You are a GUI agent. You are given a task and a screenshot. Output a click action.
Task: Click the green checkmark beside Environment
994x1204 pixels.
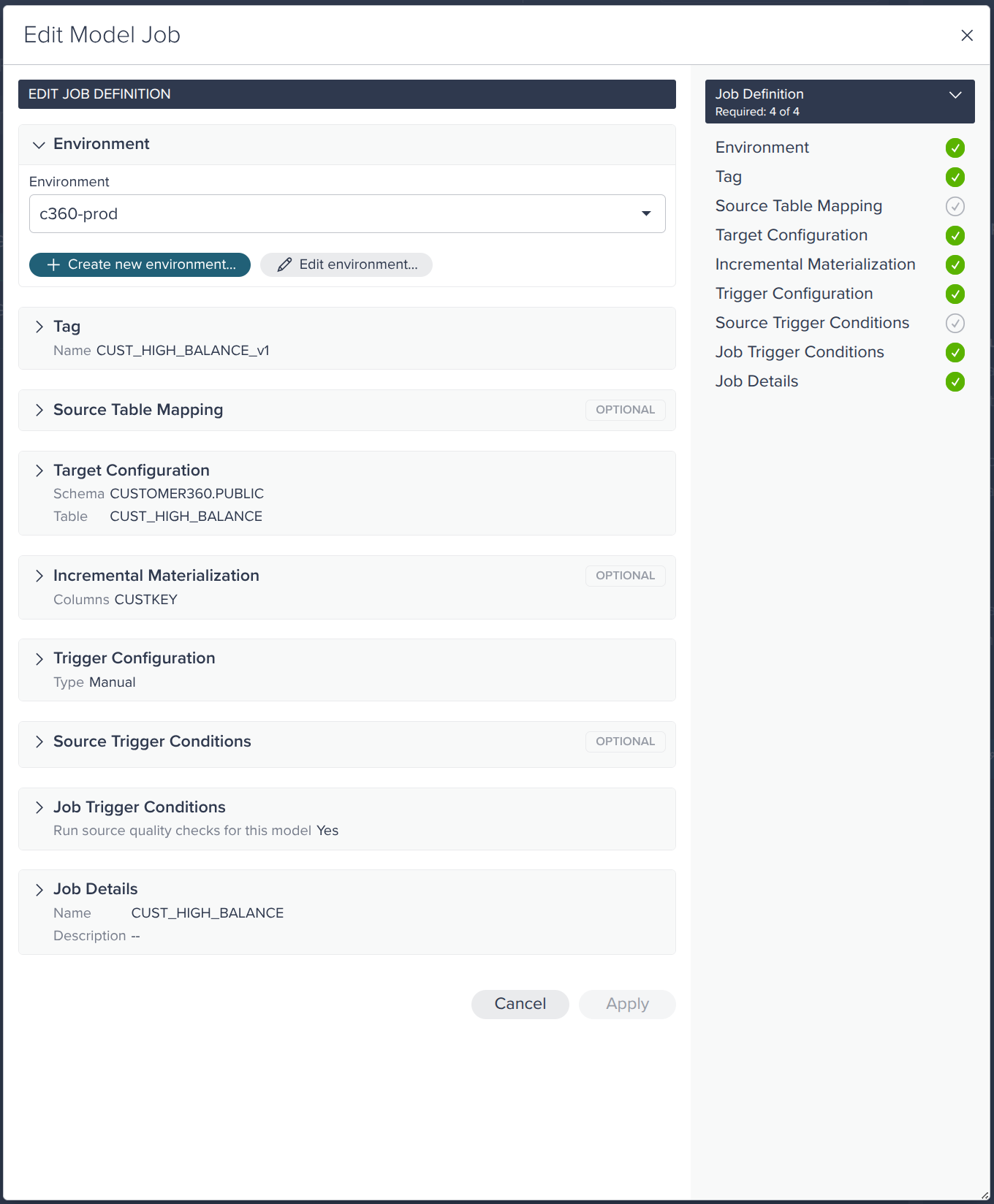[955, 148]
